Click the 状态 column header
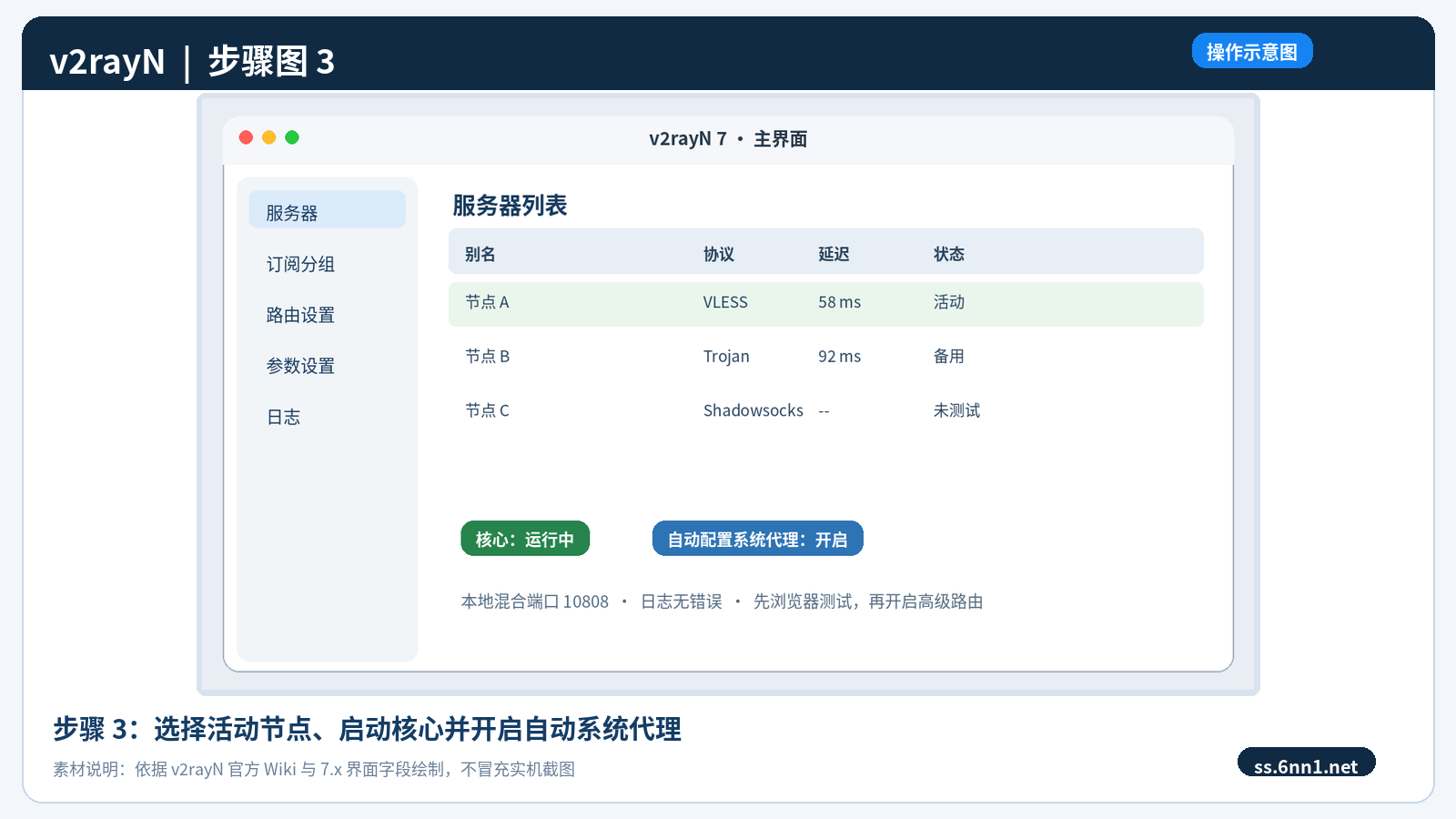Screen dimensions: 1456x819 tap(949, 254)
